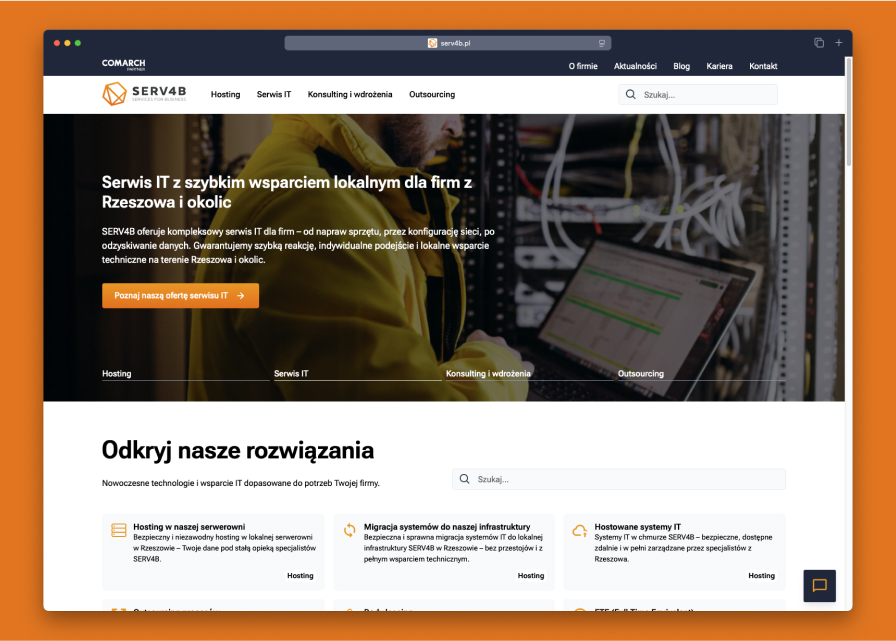
Task: Select the Konsulting i wdrożenia hero tab
Action: pos(489,373)
